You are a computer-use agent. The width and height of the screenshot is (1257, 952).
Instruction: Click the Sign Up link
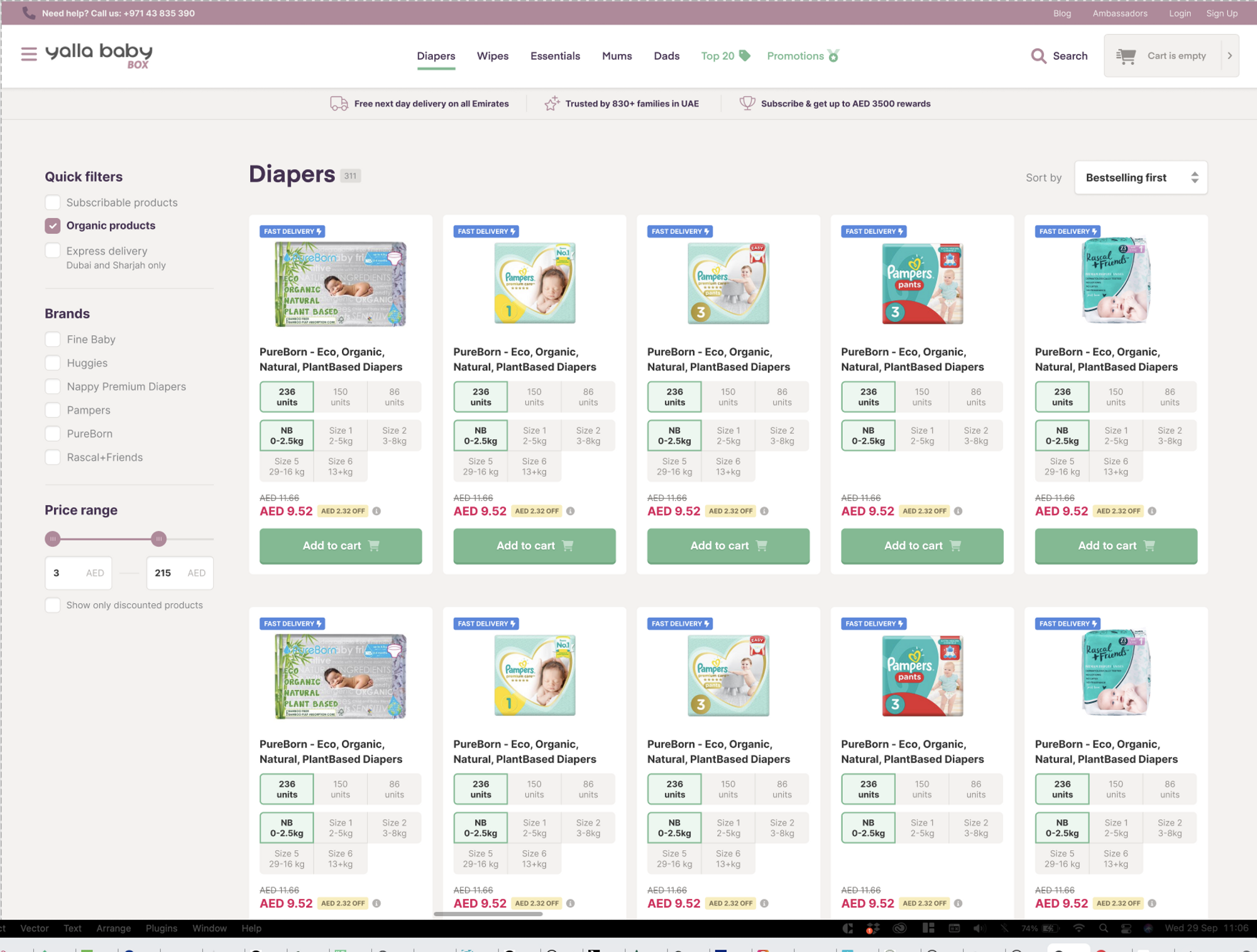click(x=1222, y=13)
